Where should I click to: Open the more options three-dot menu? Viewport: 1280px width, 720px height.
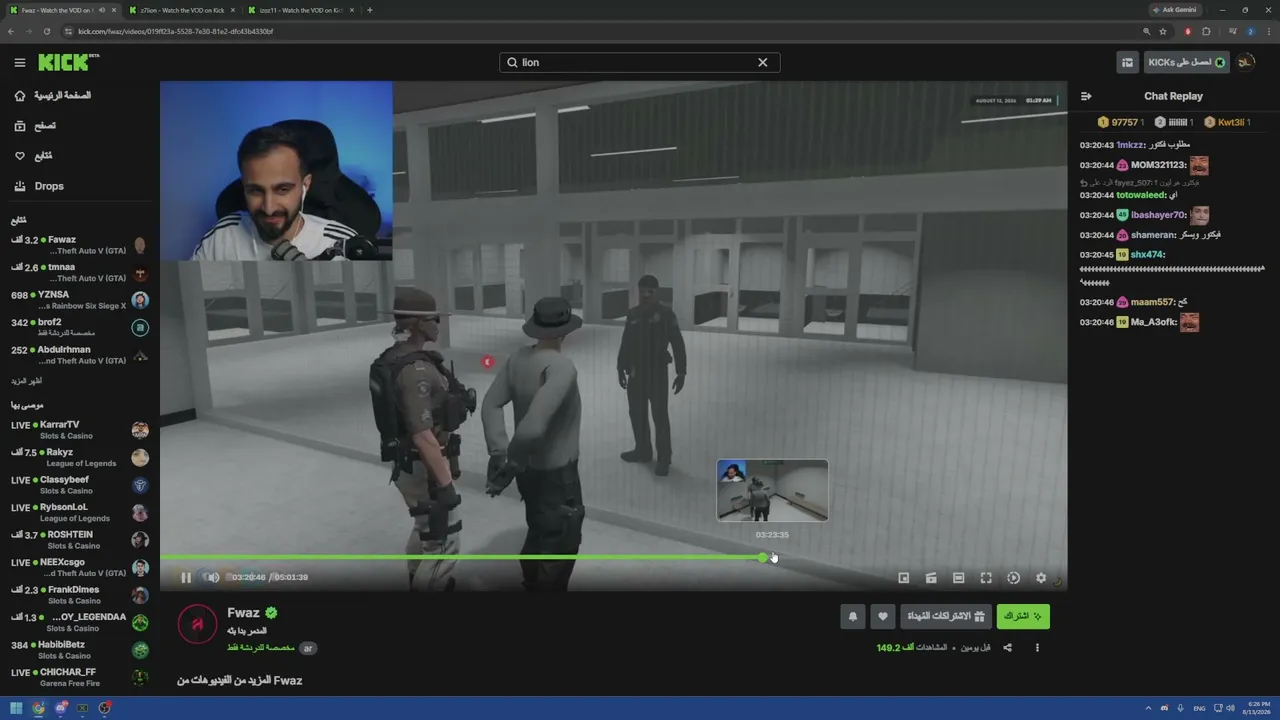tap(1037, 648)
